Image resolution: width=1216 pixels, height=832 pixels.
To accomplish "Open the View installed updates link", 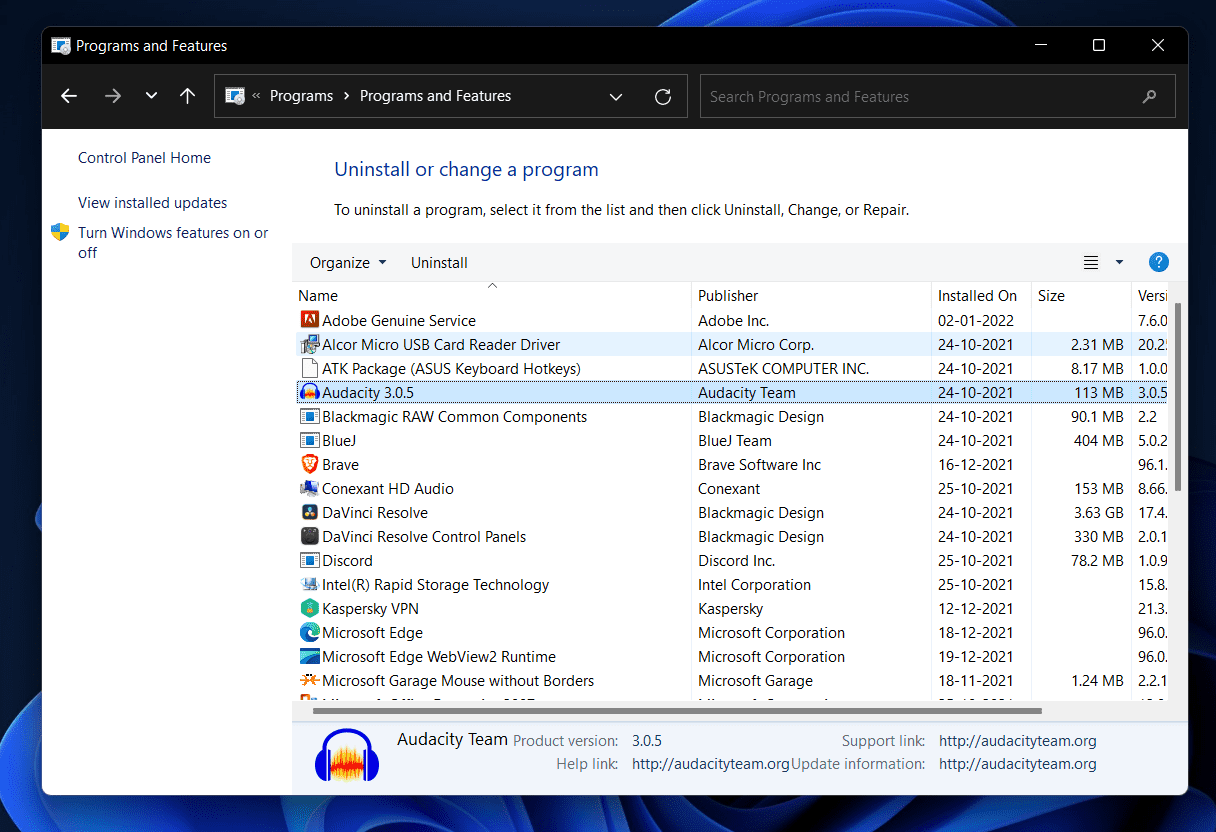I will pyautogui.click(x=152, y=202).
